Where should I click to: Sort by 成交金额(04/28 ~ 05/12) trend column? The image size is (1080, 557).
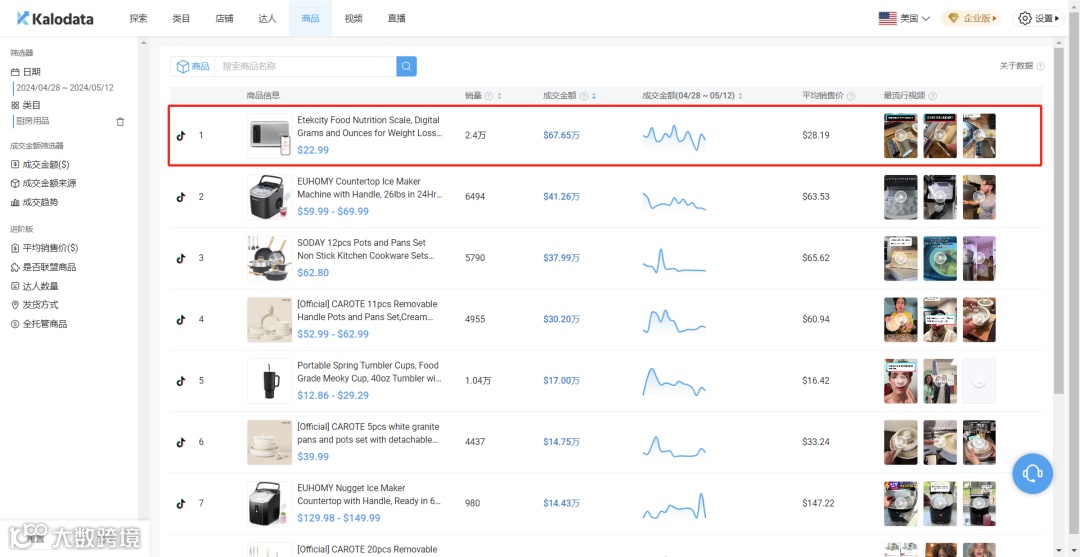(x=740, y=96)
